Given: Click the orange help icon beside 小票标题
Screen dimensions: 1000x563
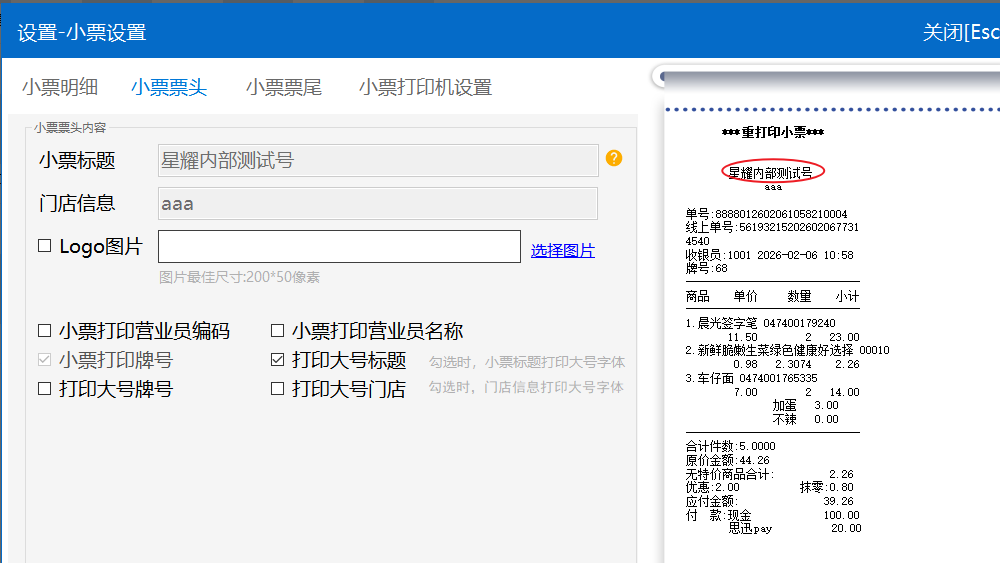Looking at the screenshot, I should point(614,158).
